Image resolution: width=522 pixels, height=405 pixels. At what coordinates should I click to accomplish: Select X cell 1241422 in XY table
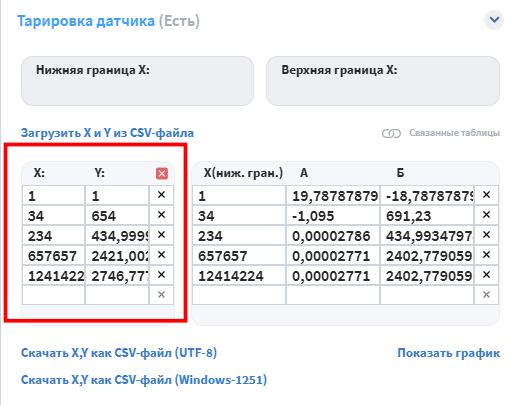tap(53, 275)
